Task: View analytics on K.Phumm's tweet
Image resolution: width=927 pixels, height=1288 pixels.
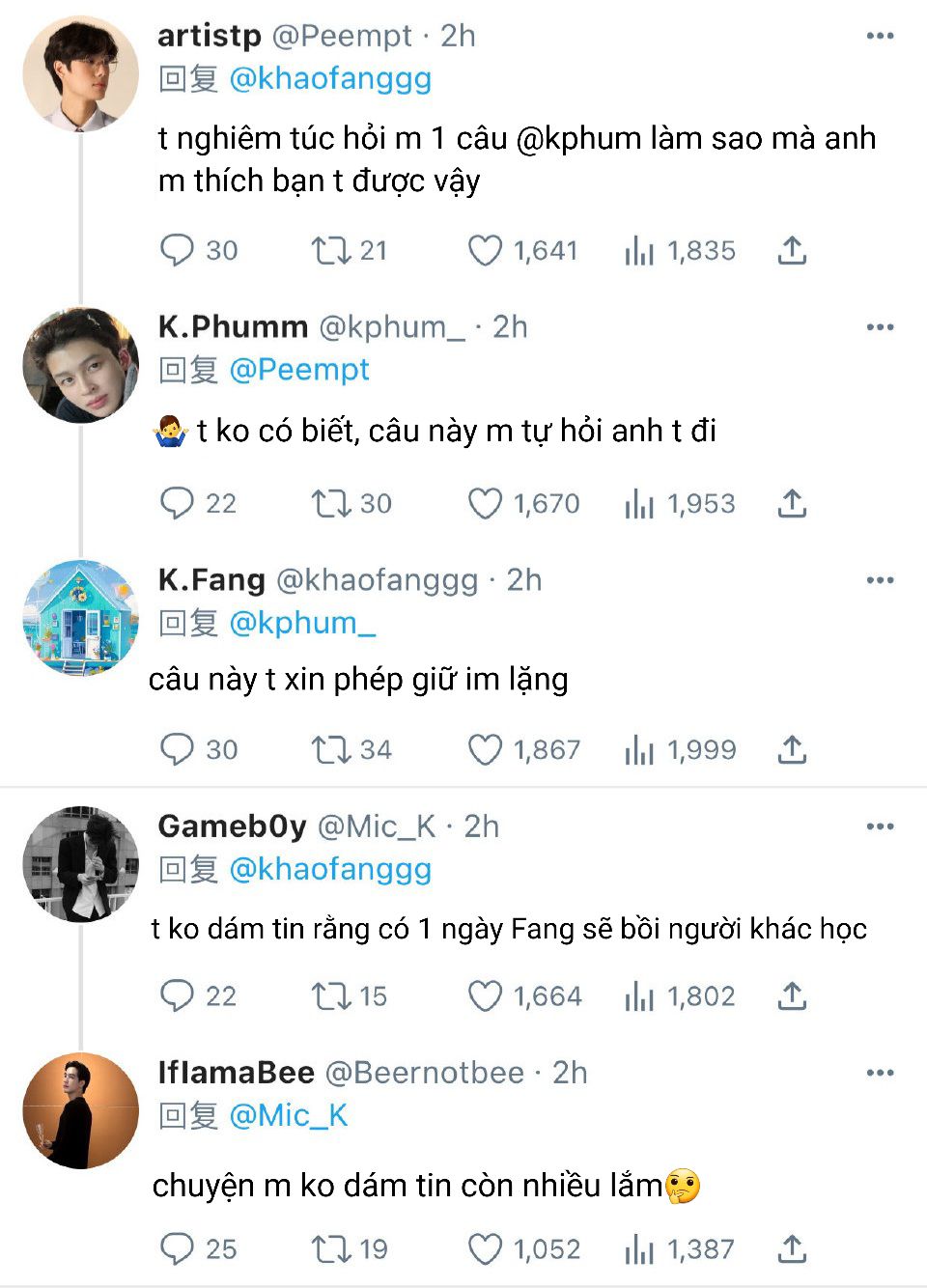Action: (639, 503)
